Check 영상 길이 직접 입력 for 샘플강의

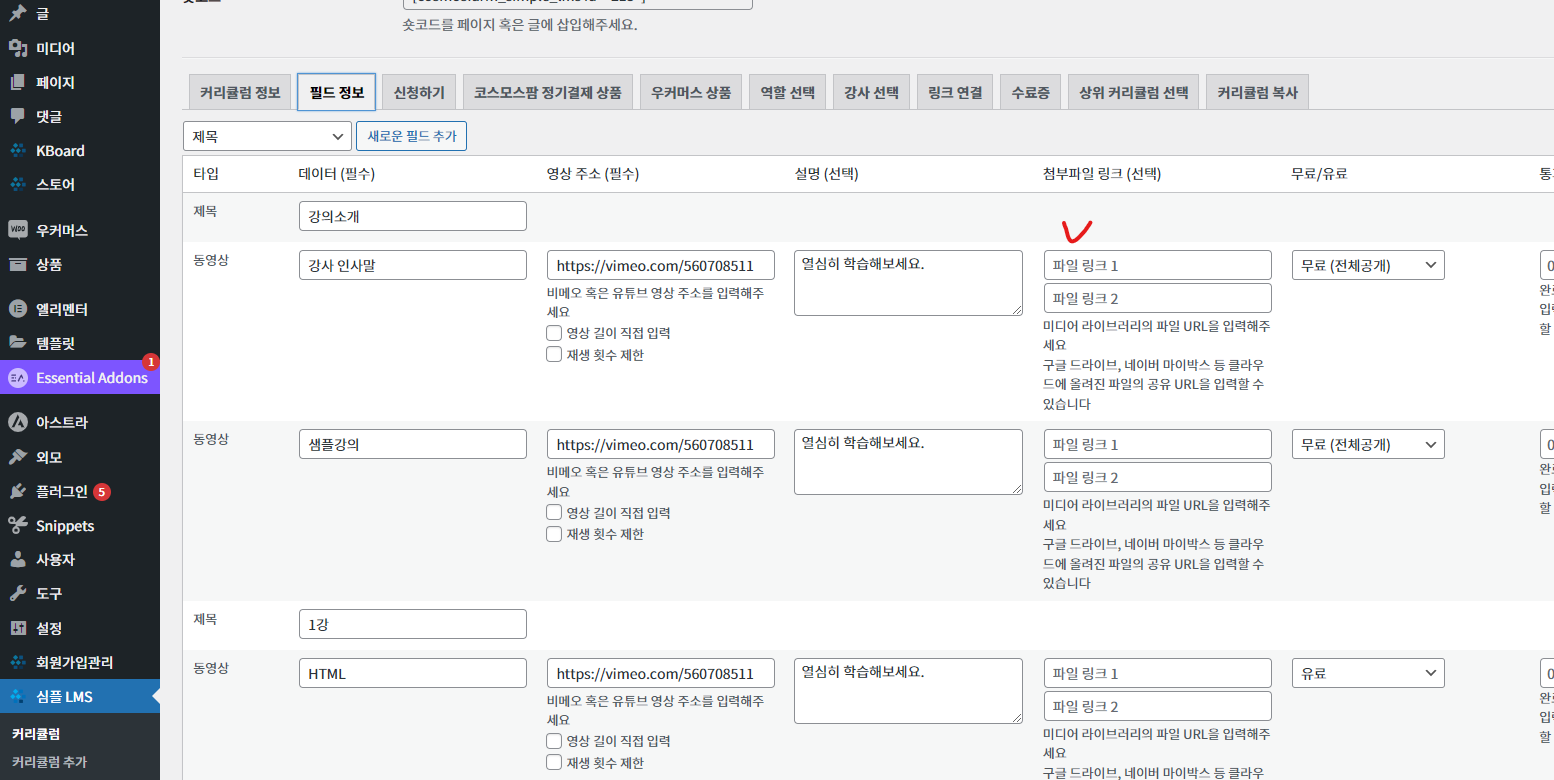(x=554, y=512)
